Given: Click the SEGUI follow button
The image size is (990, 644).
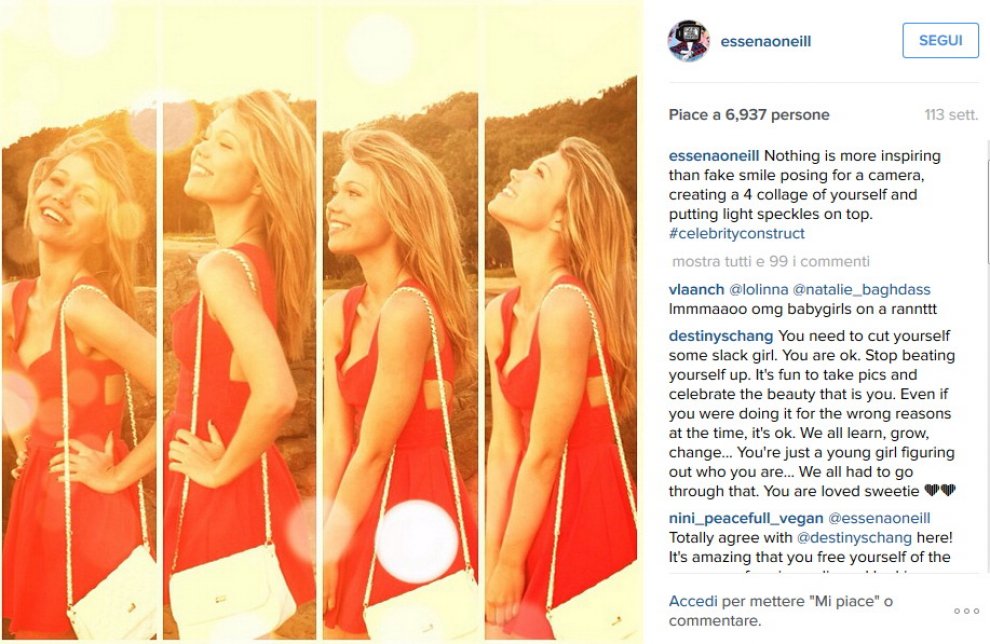Looking at the screenshot, I should 940,40.
